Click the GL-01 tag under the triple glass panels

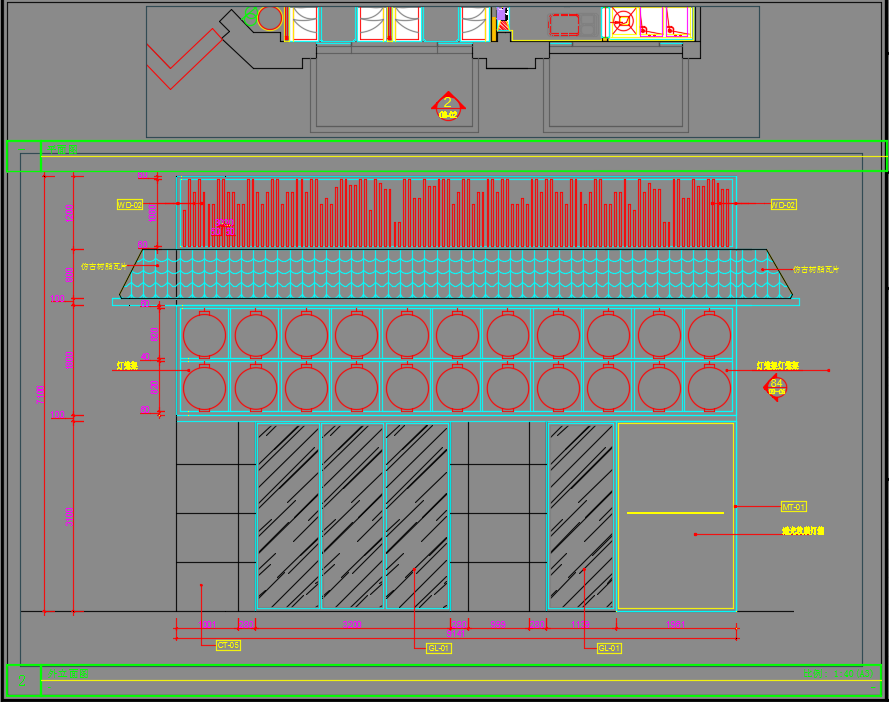click(x=438, y=648)
